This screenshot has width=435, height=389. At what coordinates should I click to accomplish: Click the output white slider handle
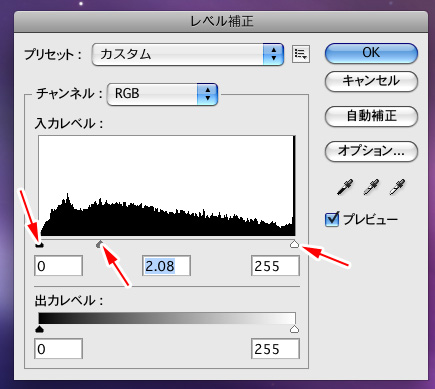point(294,329)
